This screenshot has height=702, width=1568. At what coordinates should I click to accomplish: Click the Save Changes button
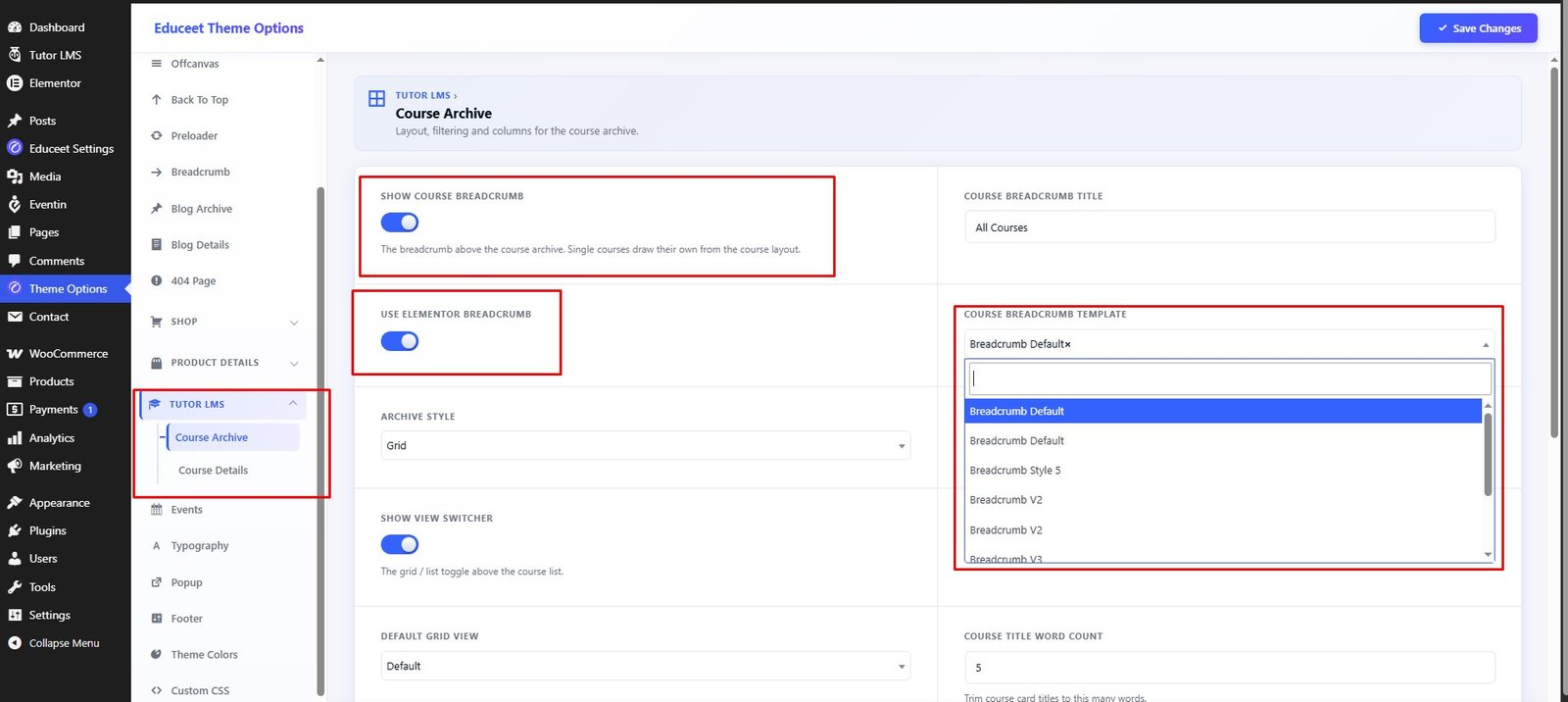click(x=1478, y=28)
